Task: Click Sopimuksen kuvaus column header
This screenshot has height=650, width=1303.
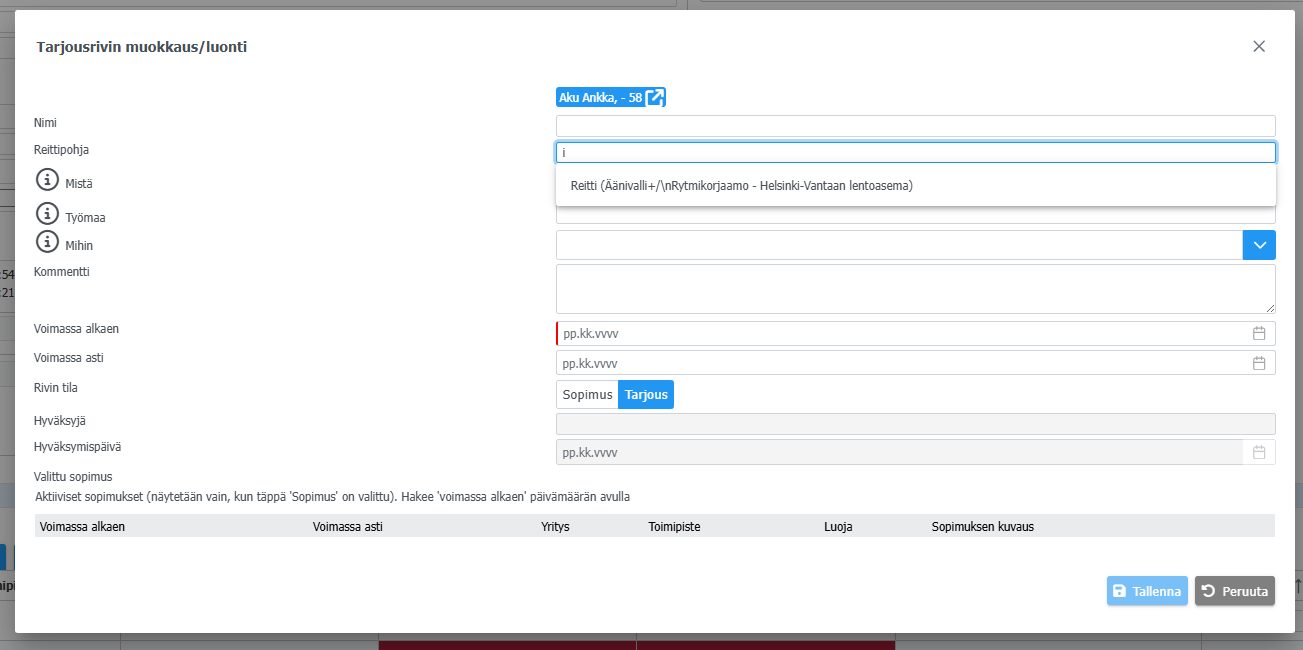Action: 982,526
